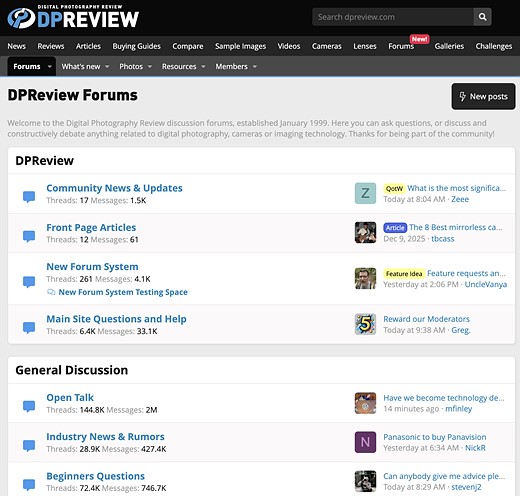Open Community News & Updates forum link

114,188
